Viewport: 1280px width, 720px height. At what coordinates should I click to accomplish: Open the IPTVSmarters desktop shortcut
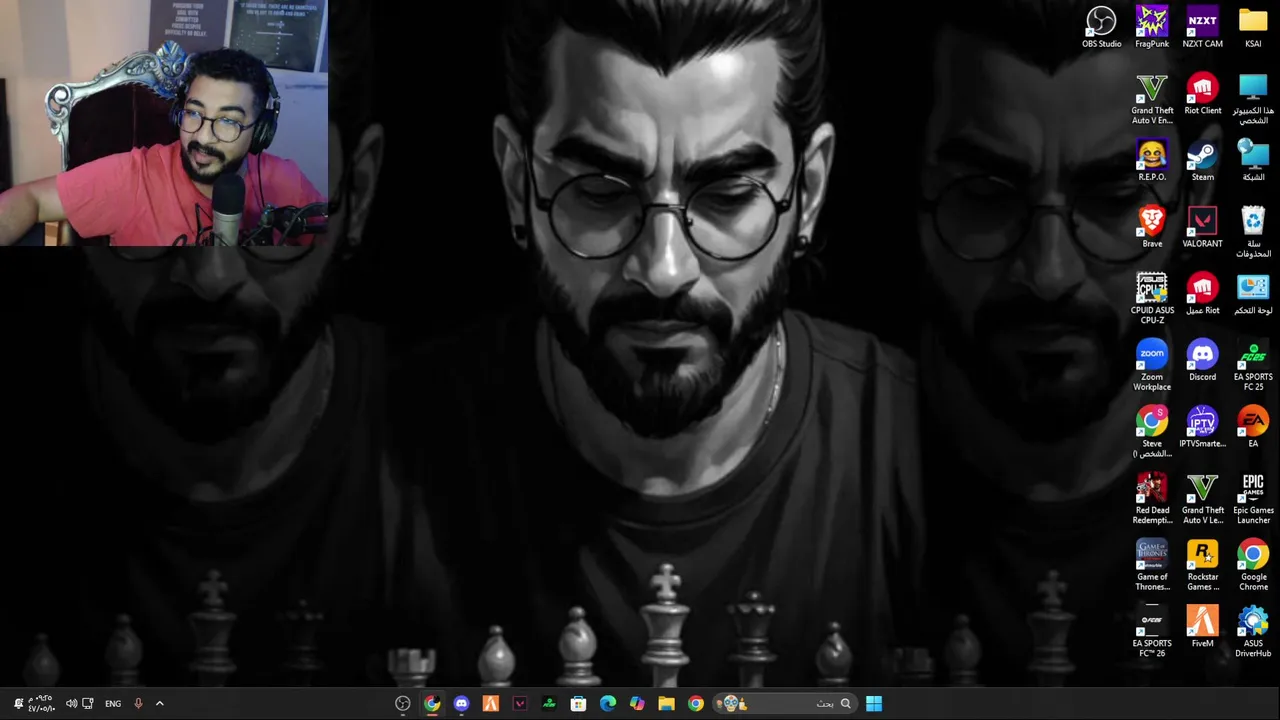(x=1202, y=427)
